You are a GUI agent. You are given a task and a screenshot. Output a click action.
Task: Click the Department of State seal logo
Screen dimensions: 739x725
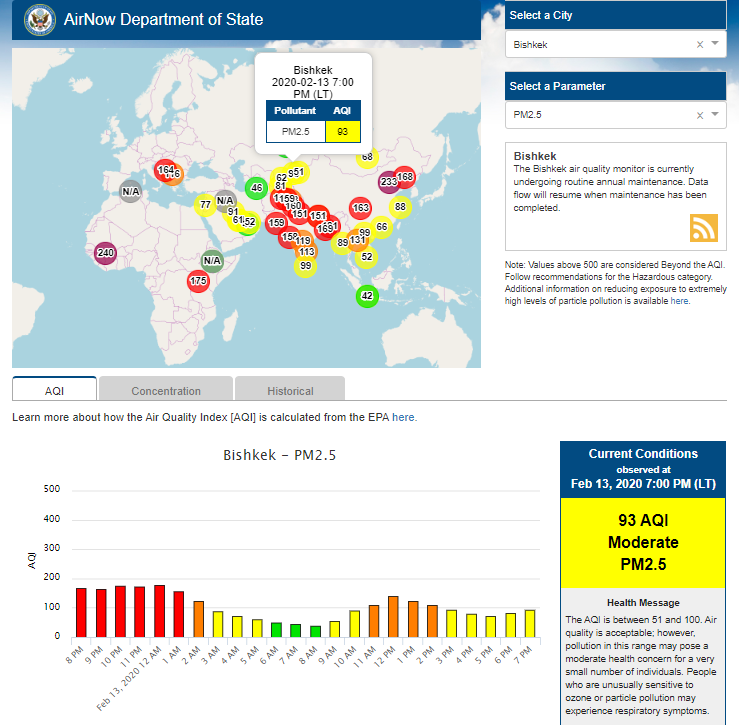coord(39,19)
